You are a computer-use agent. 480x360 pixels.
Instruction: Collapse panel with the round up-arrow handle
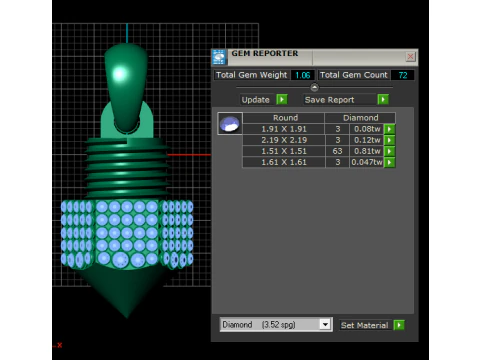coord(314,87)
